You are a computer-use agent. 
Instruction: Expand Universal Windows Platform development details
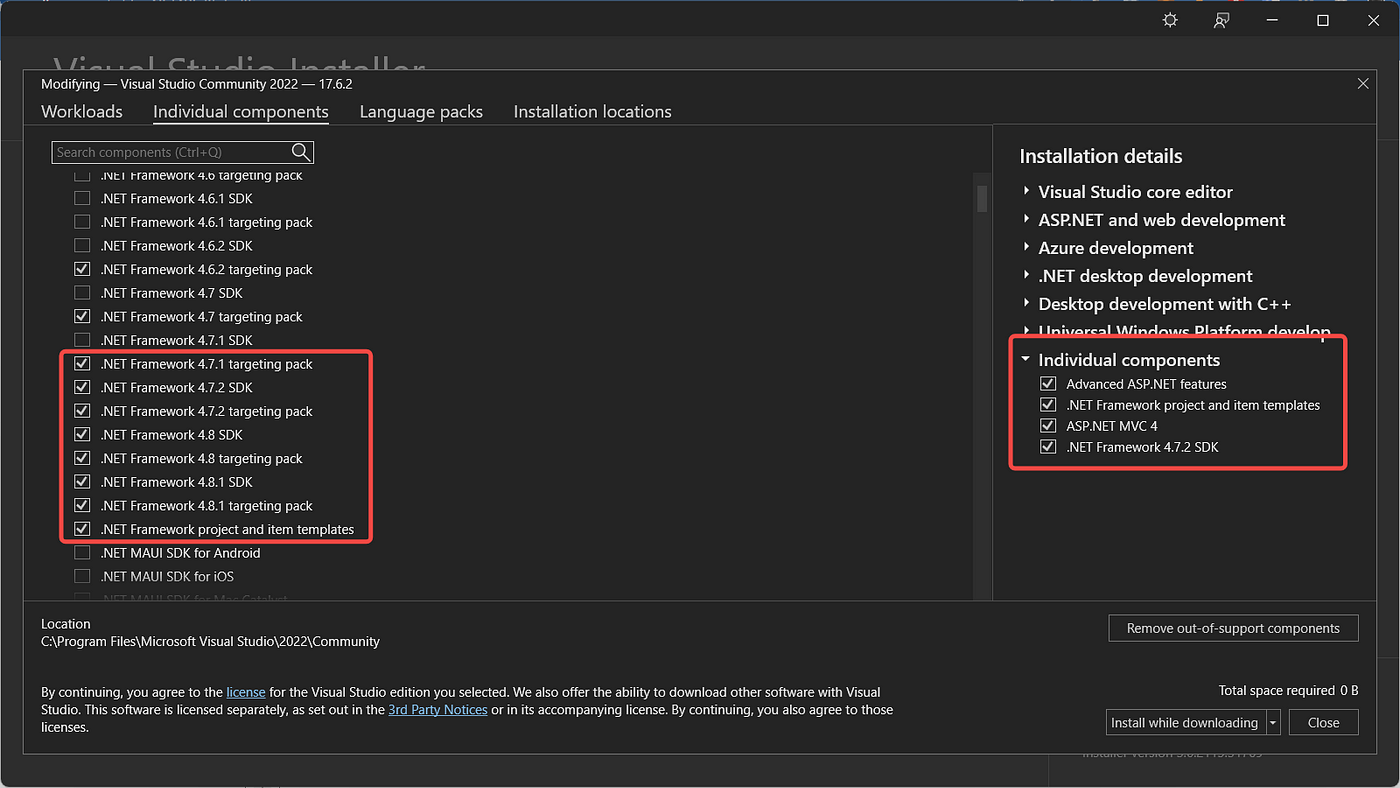coord(1026,331)
